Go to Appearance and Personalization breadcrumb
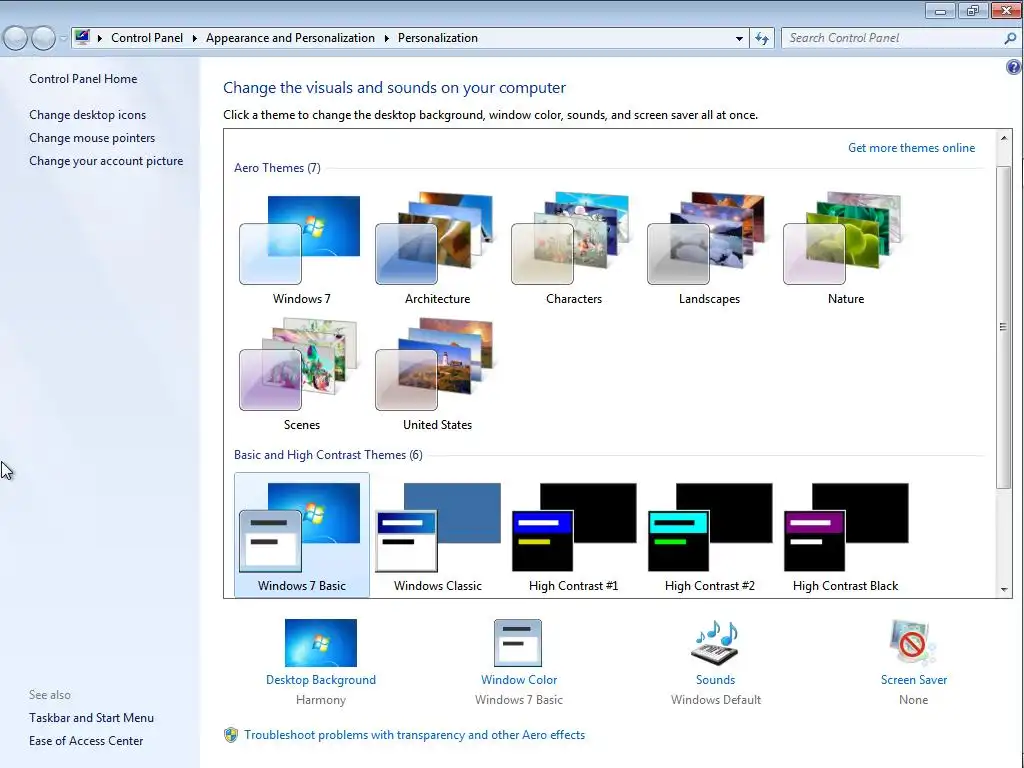 [x=290, y=38]
